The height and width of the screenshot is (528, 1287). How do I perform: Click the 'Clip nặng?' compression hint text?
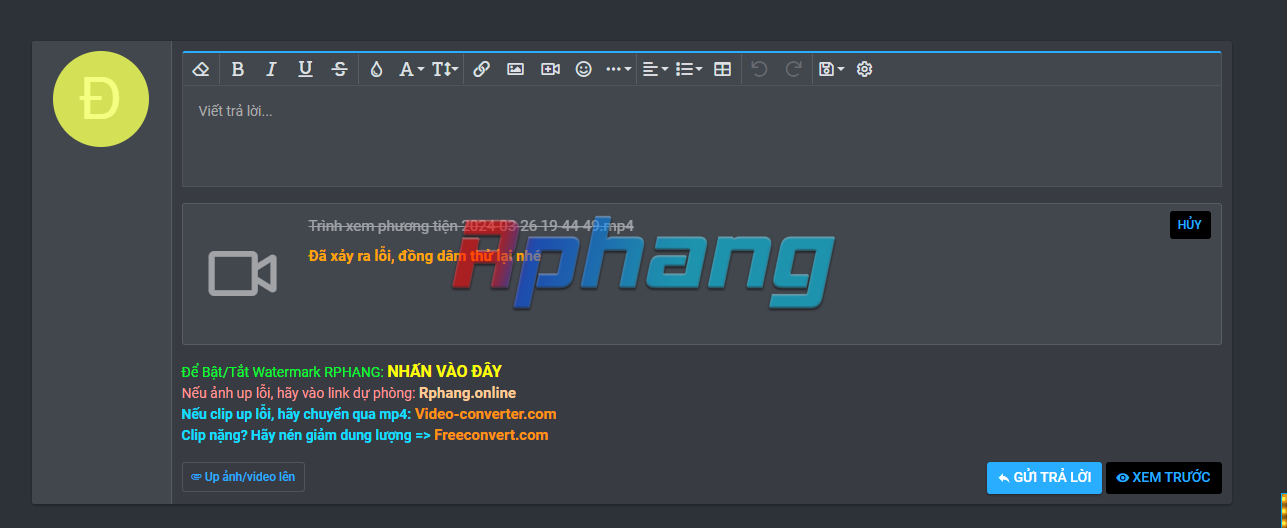(x=306, y=435)
